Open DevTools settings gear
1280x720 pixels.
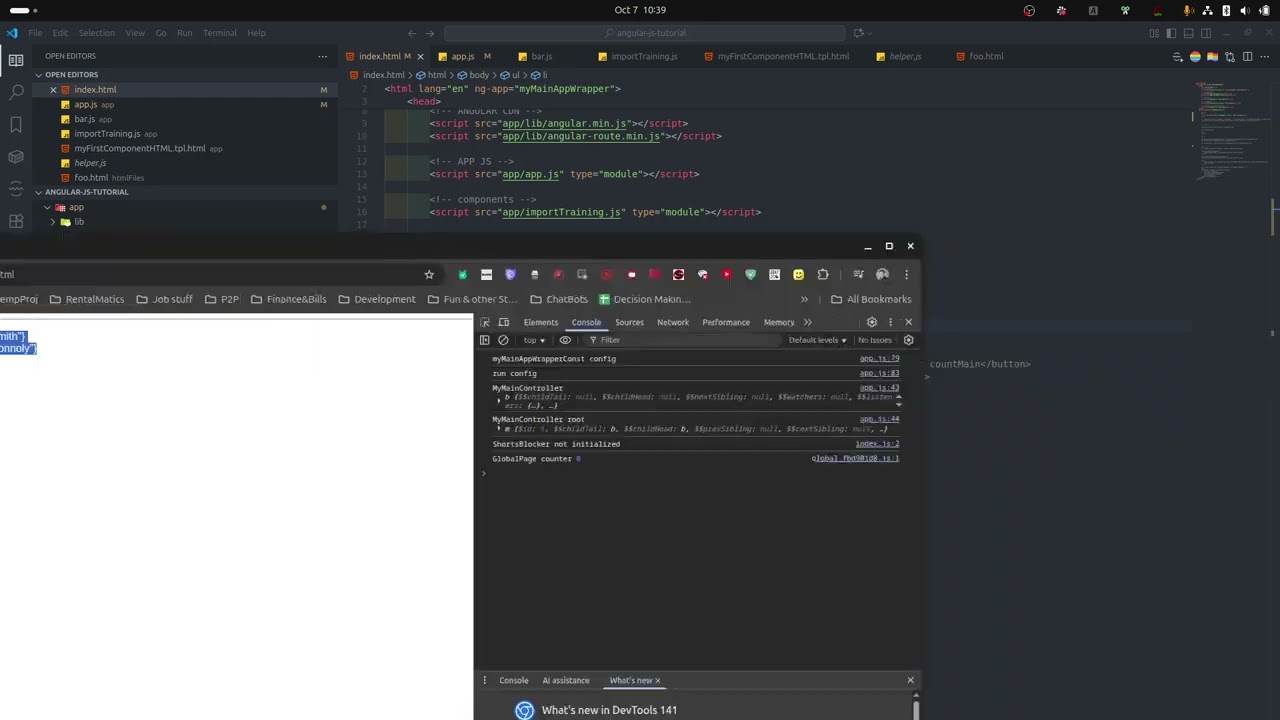click(872, 322)
